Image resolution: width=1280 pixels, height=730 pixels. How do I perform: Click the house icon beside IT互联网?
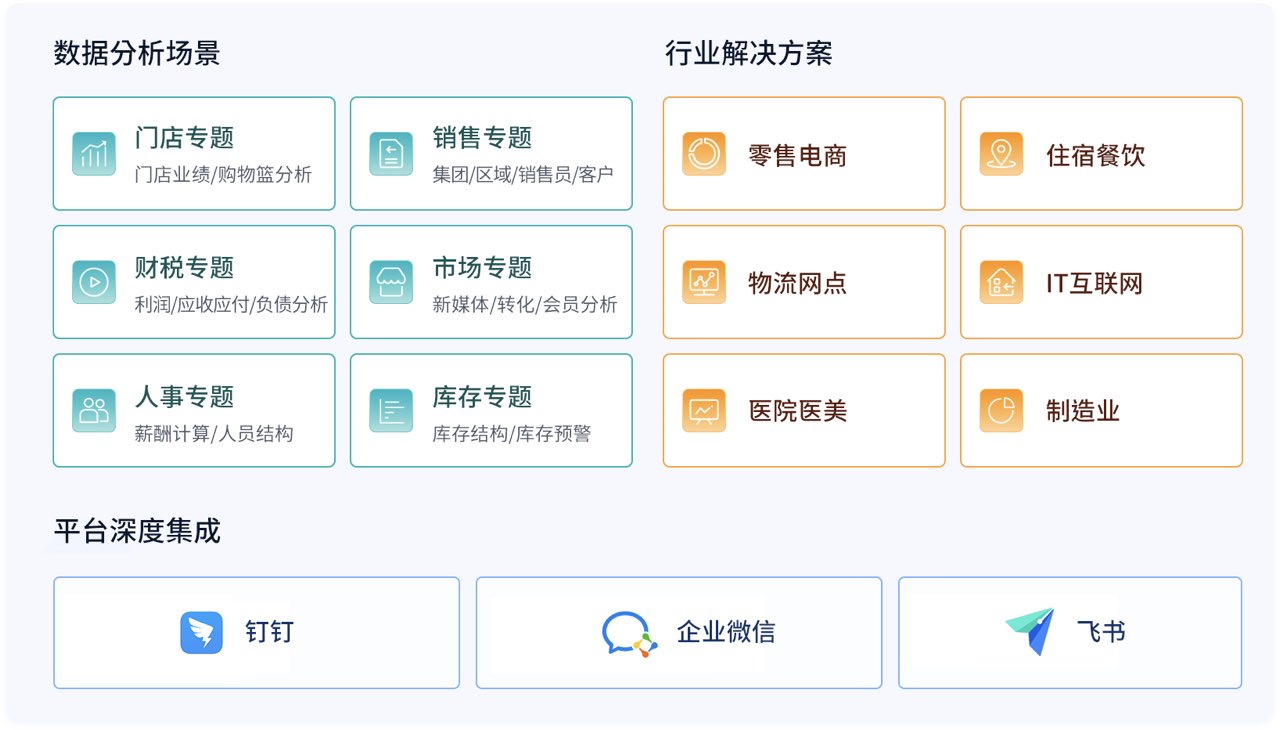1001,282
